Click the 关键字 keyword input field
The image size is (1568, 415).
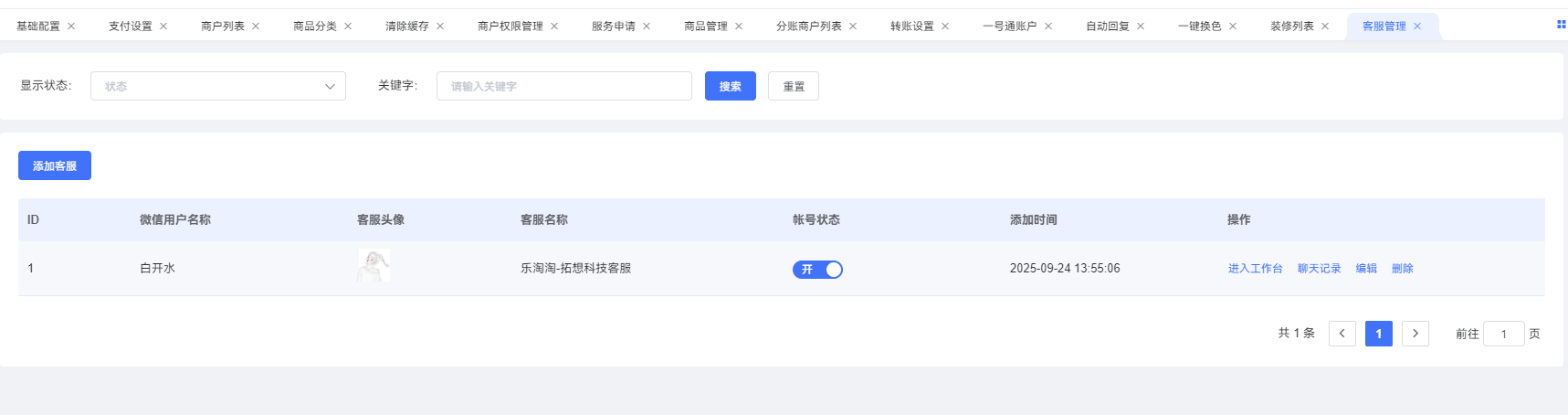563,86
